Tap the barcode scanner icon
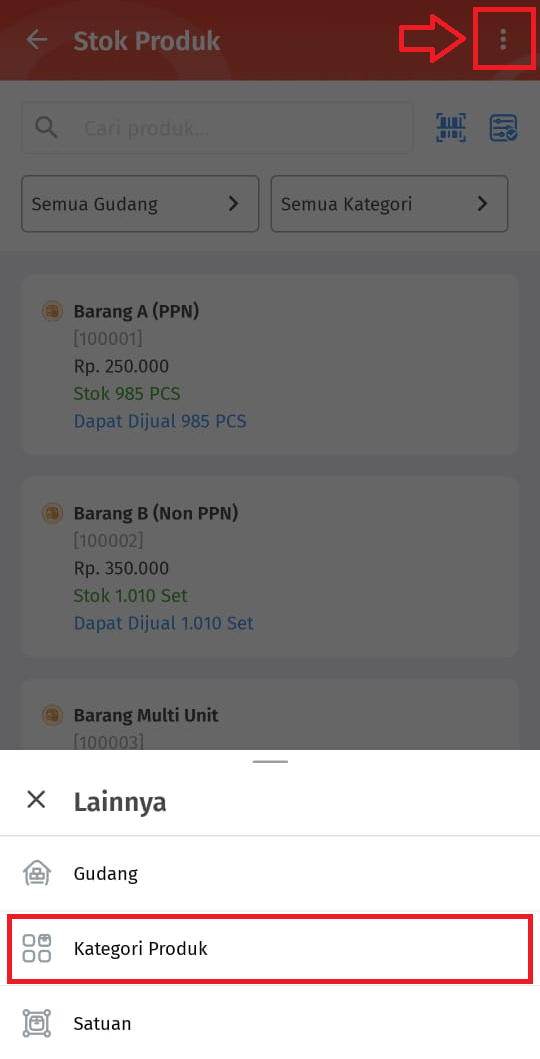The height and width of the screenshot is (1059, 540). click(450, 128)
